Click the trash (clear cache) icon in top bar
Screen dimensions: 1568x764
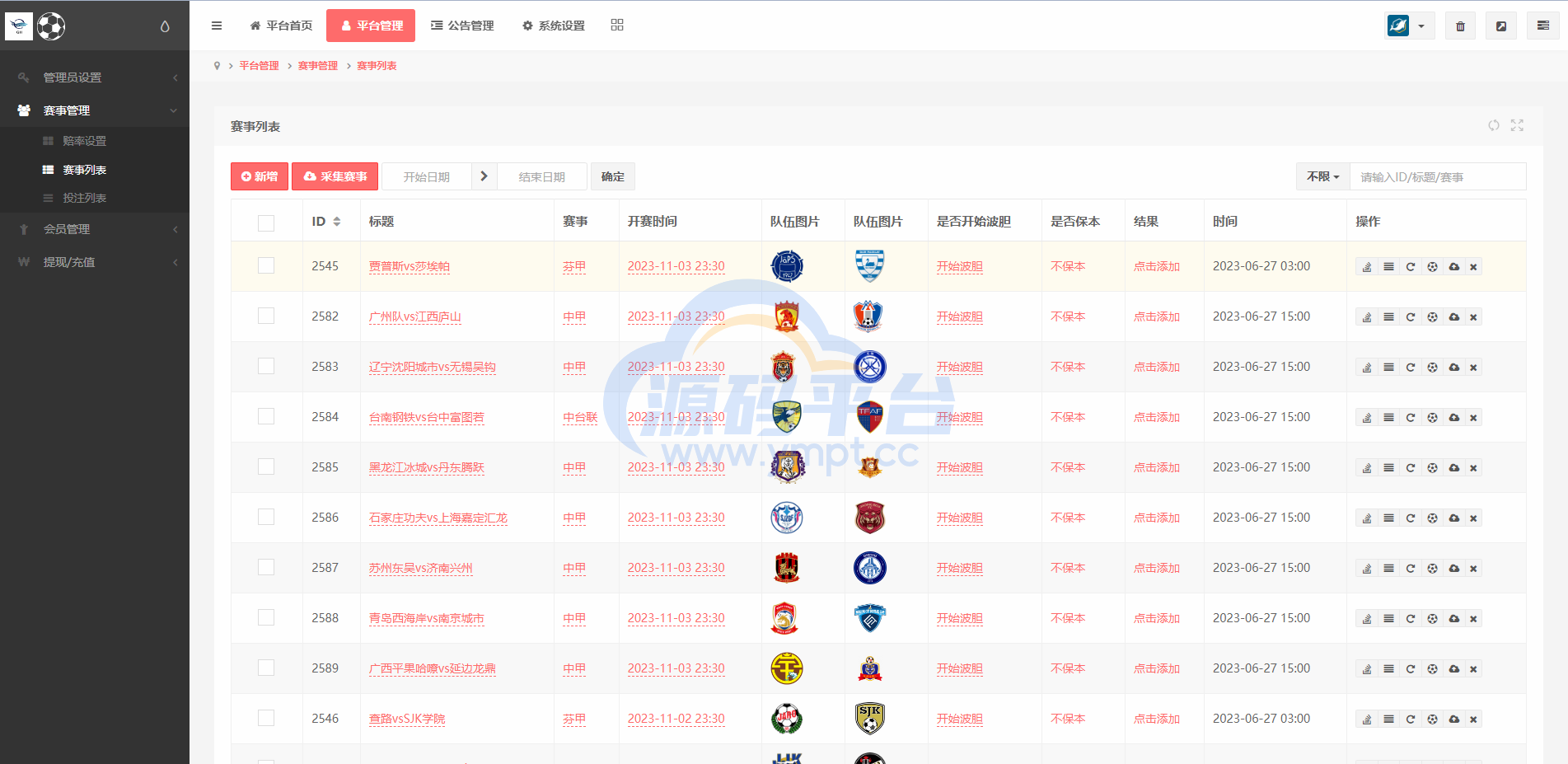pyautogui.click(x=1460, y=26)
